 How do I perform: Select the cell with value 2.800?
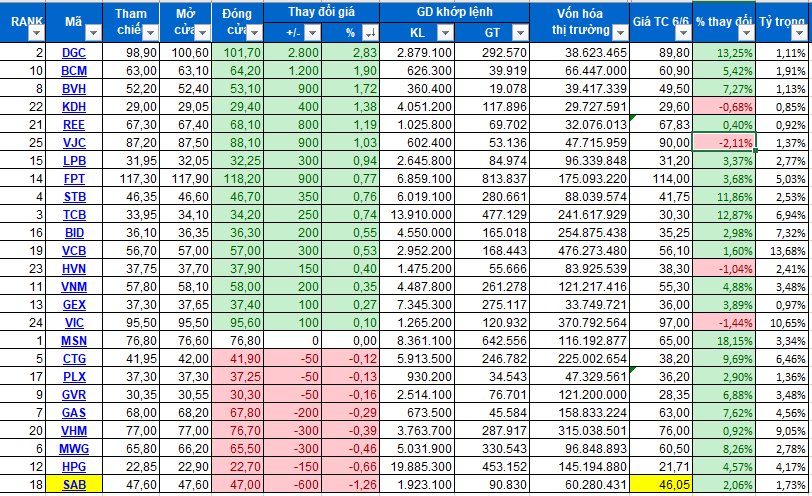tap(293, 53)
